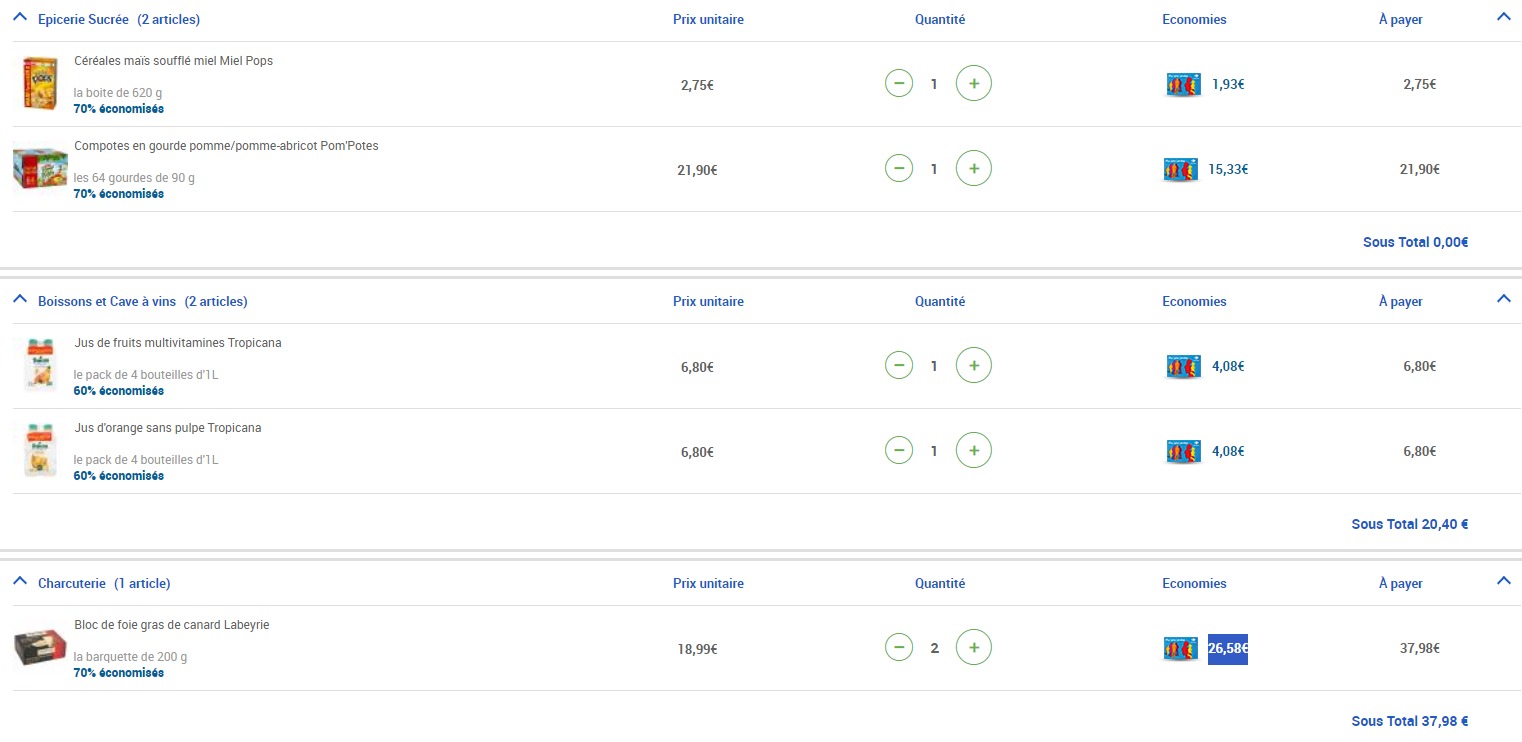Decrease quantity of Miel Pops cereal
Image resolution: width=1522 pixels, height=742 pixels.
(899, 84)
